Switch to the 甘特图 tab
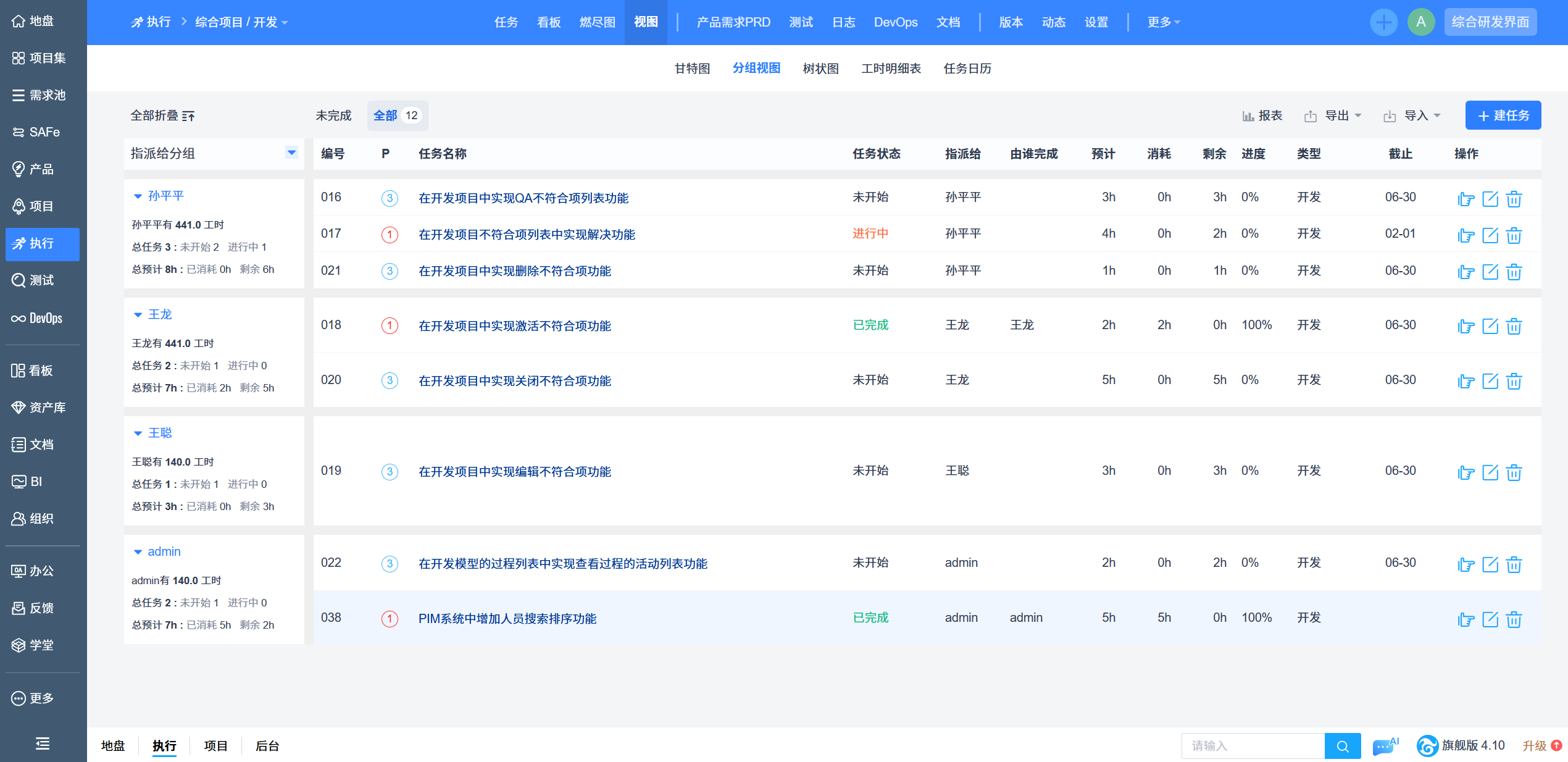Screen dimensions: 1568x762 tap(692, 69)
